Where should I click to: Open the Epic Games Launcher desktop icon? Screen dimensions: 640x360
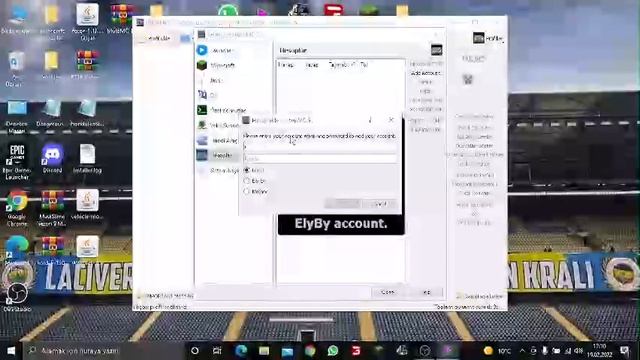(17, 162)
